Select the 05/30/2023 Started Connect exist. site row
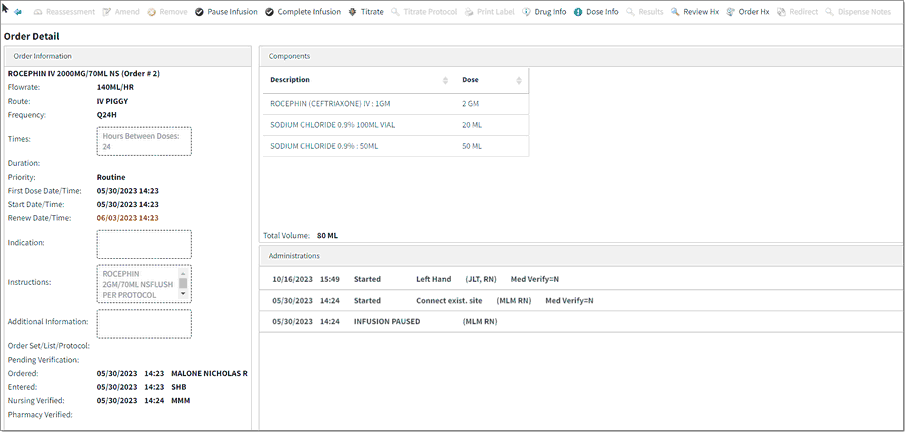 580,300
